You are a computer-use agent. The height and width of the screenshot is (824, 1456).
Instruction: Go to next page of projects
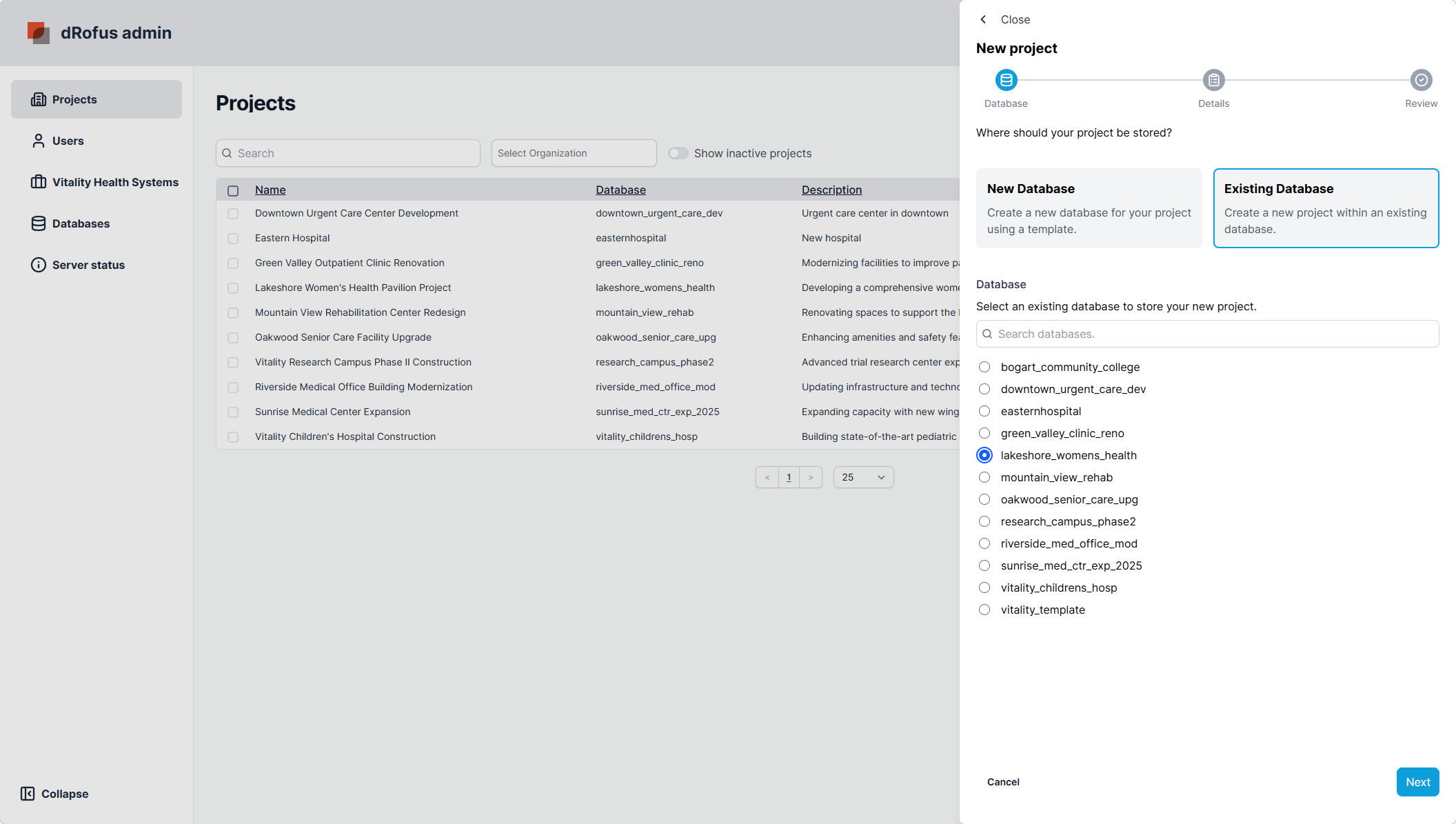(x=811, y=477)
